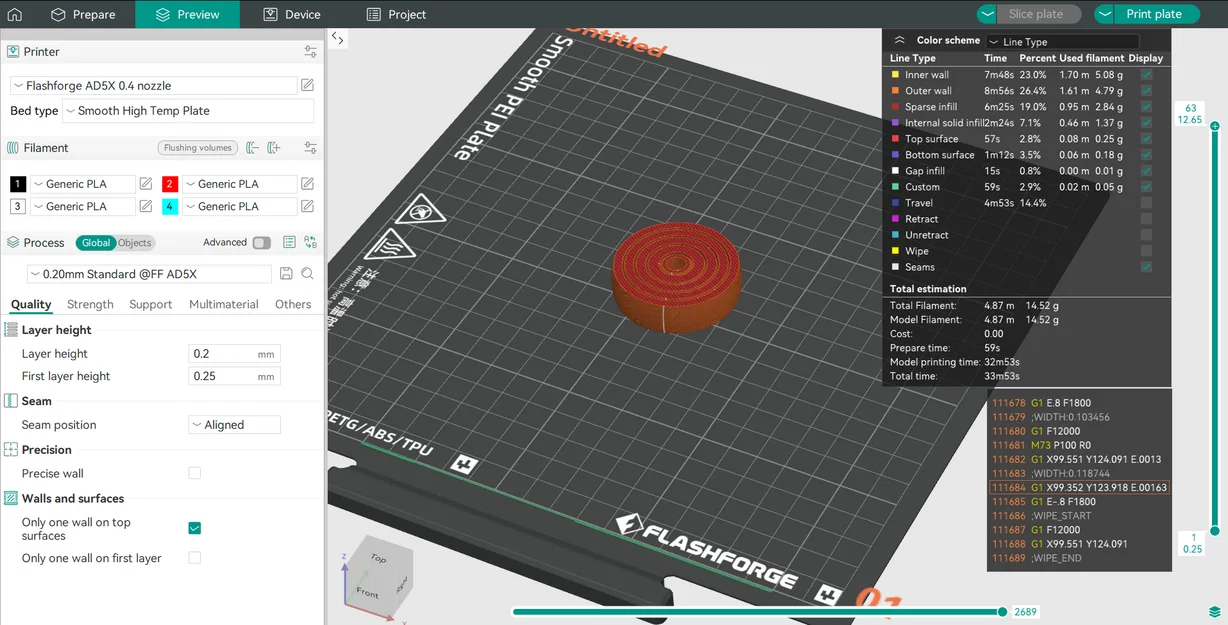
Task: Open filament 1 Generic PLA dropdown
Action: pyautogui.click(x=82, y=184)
